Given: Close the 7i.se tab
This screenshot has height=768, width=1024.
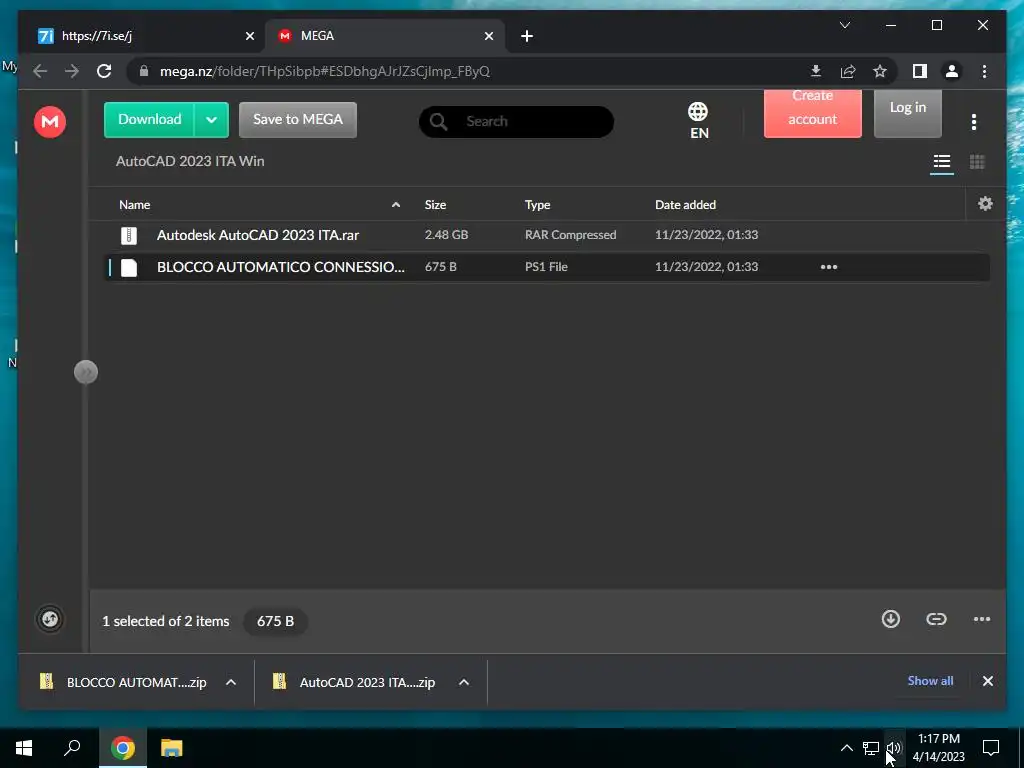Looking at the screenshot, I should pyautogui.click(x=249, y=36).
